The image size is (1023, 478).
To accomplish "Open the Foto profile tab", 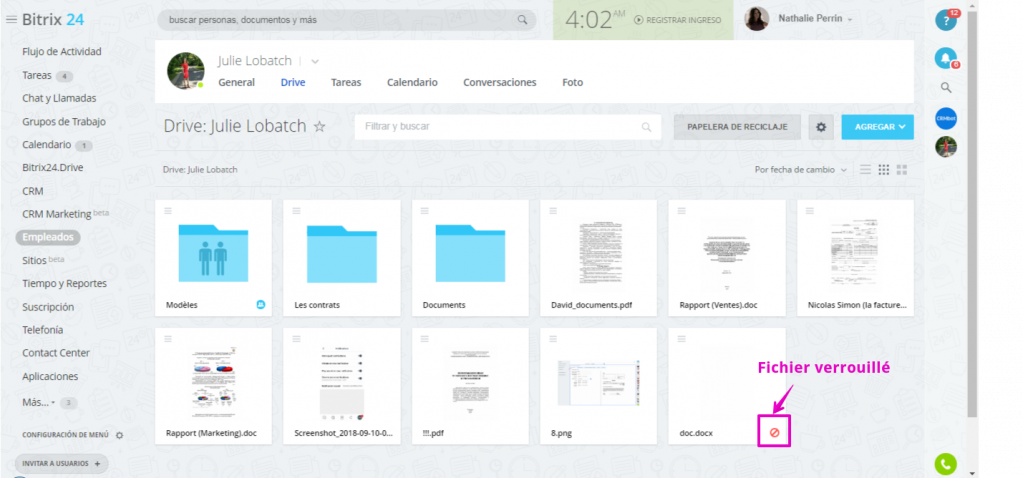I will 573,83.
